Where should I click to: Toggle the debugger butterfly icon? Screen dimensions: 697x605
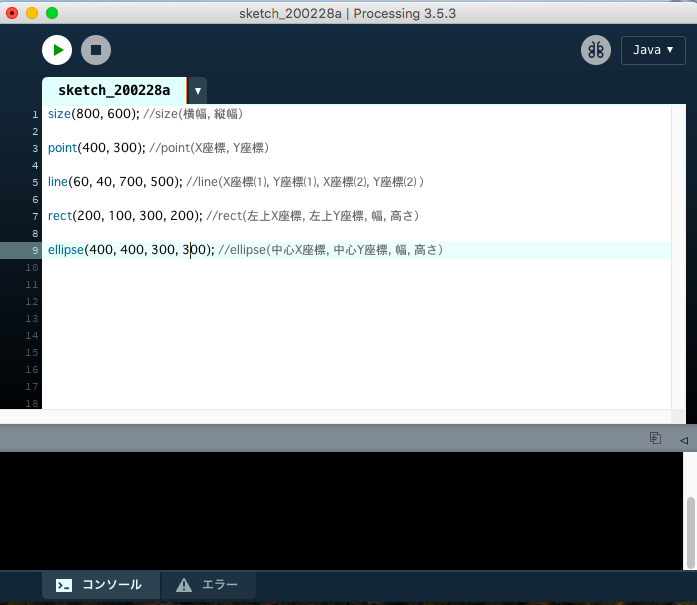596,50
